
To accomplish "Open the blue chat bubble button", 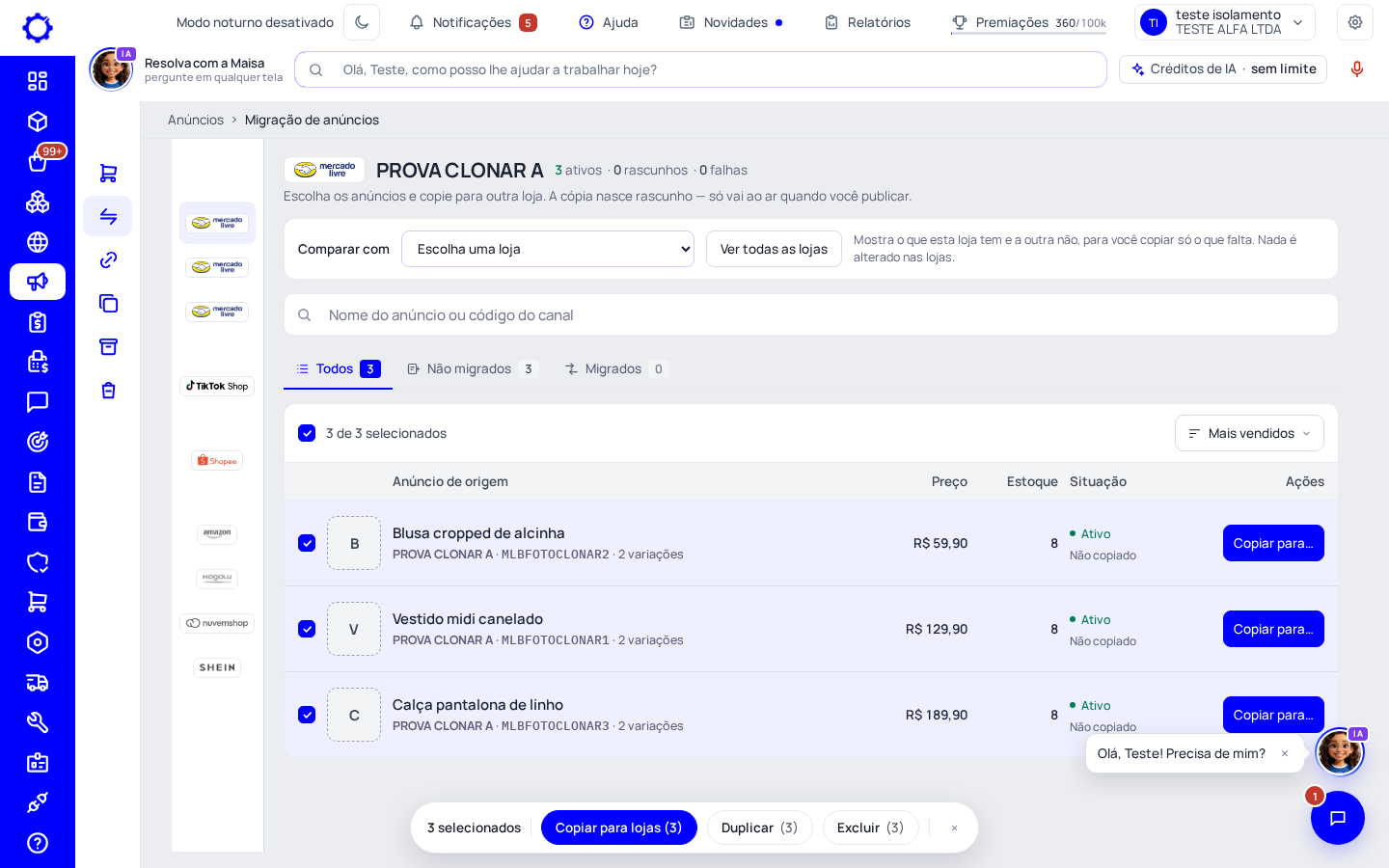I will pyautogui.click(x=1338, y=818).
